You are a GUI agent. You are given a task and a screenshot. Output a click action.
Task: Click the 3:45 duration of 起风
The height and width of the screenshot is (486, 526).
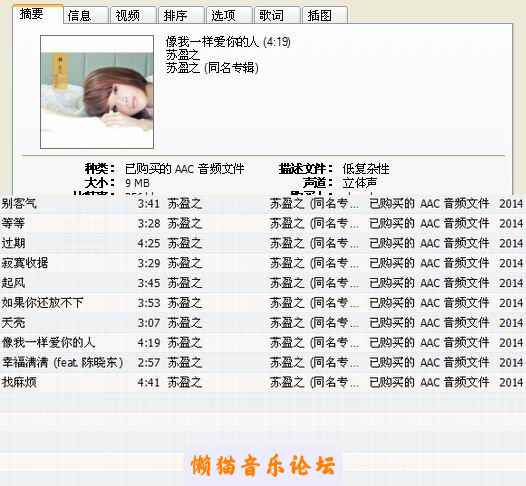(x=149, y=283)
